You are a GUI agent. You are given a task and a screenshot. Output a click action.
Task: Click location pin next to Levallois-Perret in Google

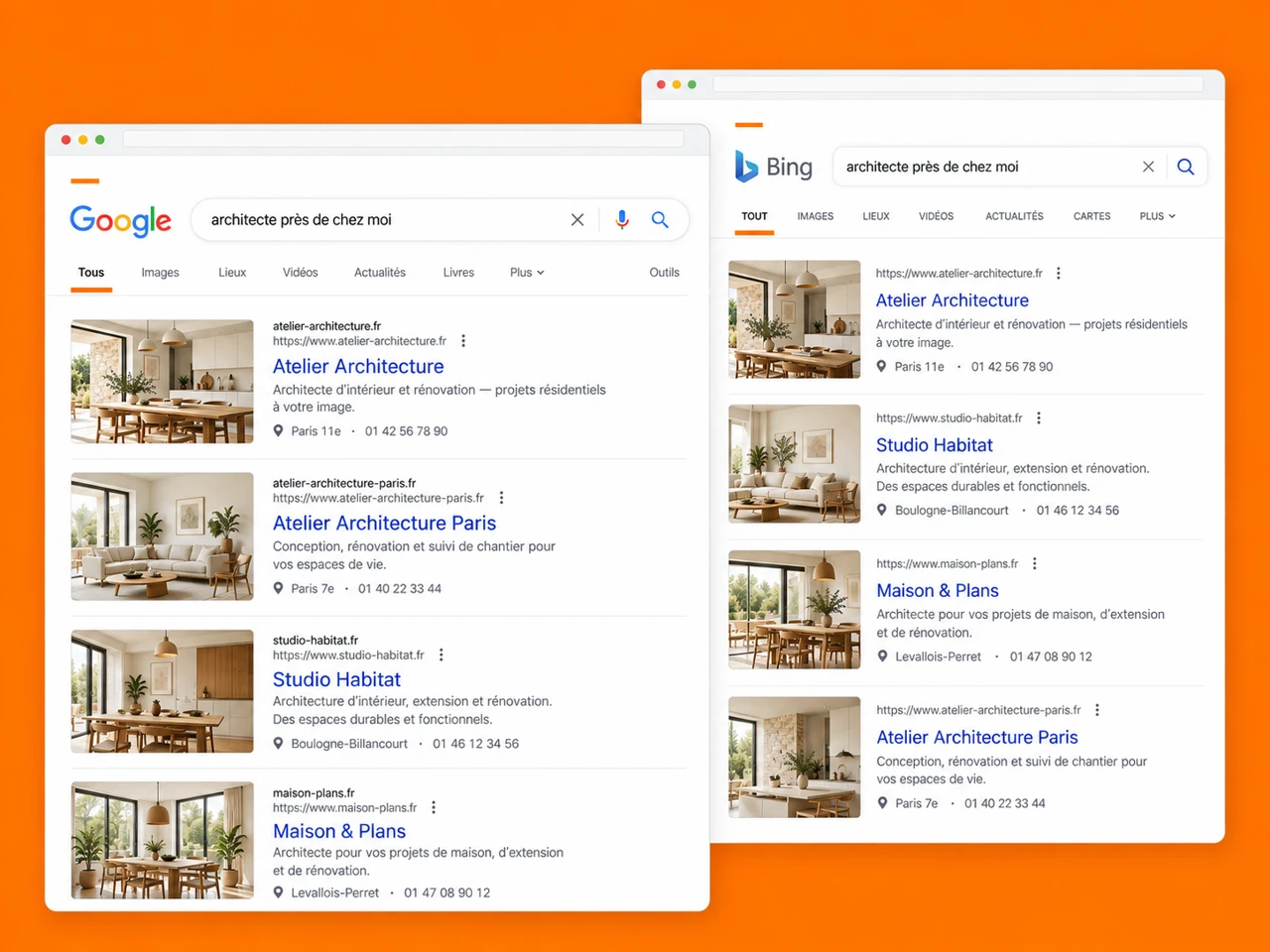pyautogui.click(x=279, y=892)
